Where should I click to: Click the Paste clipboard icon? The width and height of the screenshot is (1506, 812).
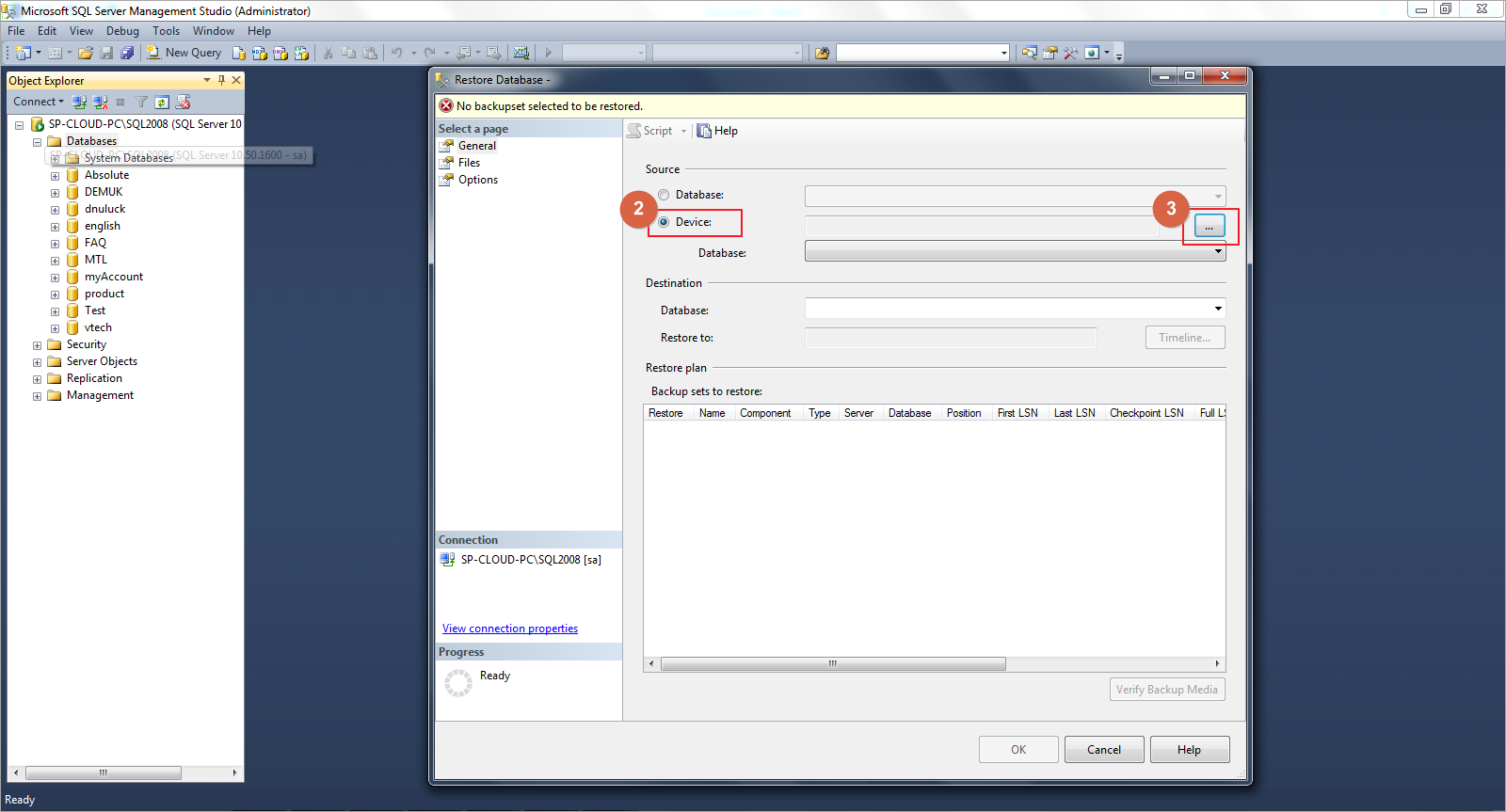point(370,53)
